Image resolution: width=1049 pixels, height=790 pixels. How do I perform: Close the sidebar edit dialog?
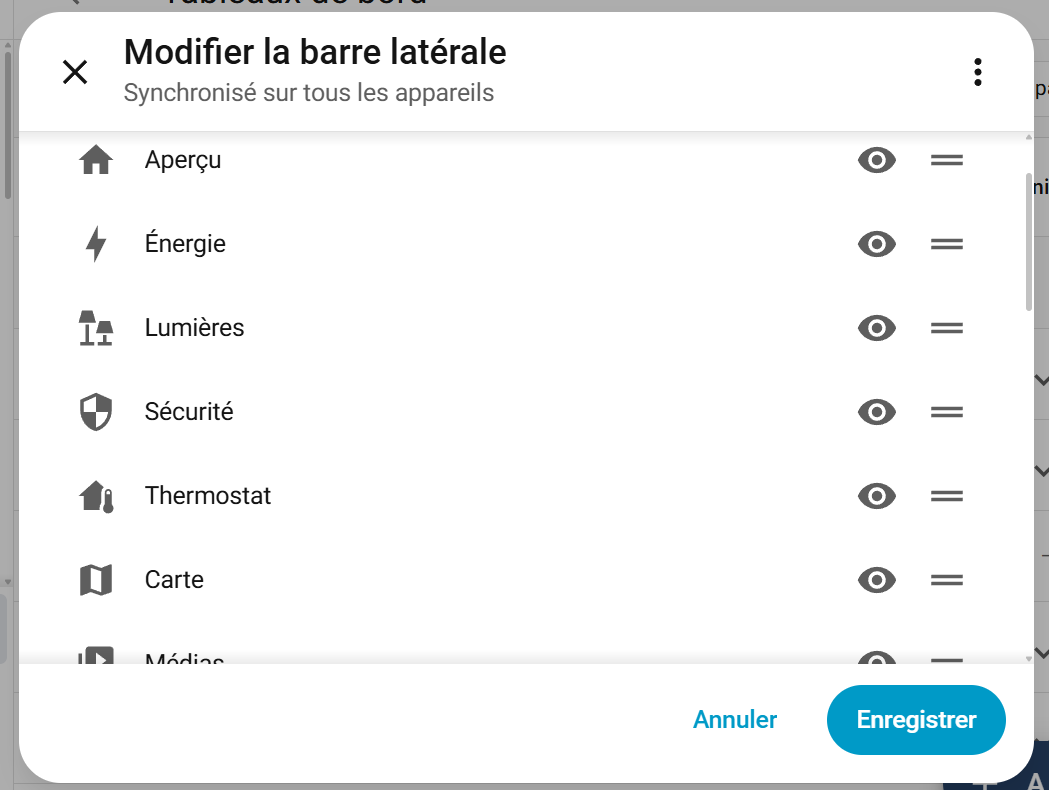pos(75,72)
